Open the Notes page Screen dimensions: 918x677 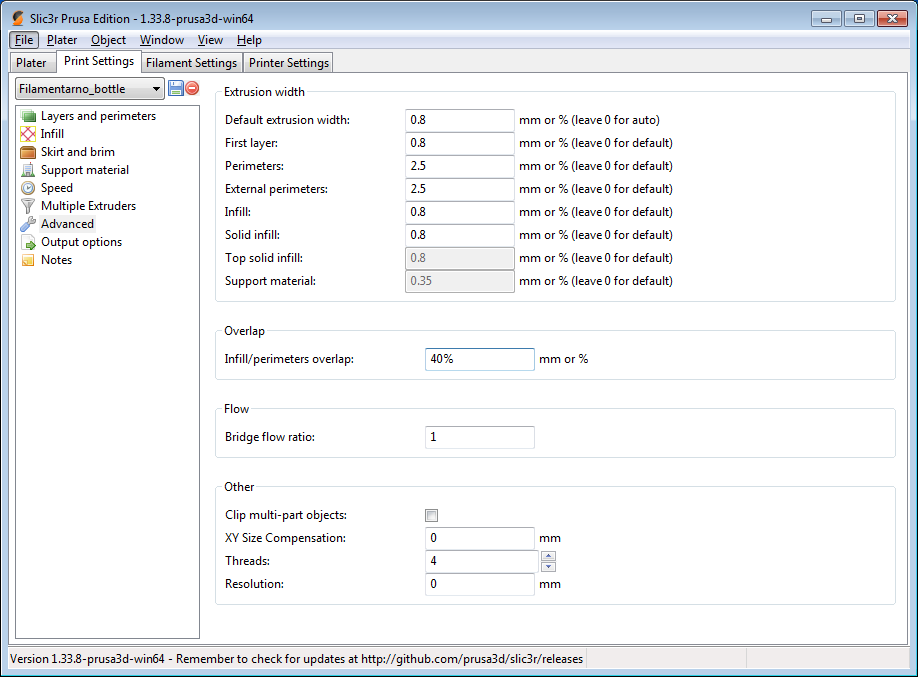point(56,260)
